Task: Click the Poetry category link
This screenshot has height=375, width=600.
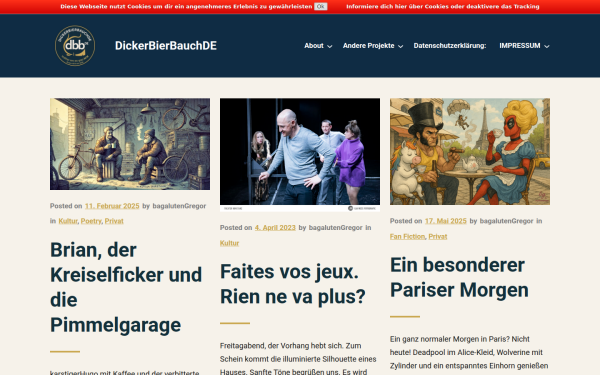Action: (x=91, y=221)
